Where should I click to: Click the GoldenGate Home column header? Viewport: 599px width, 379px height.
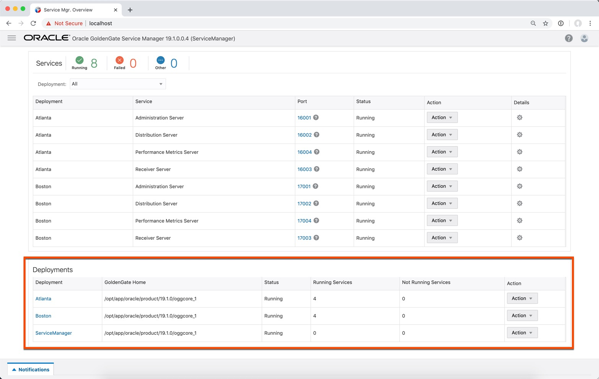tap(125, 282)
